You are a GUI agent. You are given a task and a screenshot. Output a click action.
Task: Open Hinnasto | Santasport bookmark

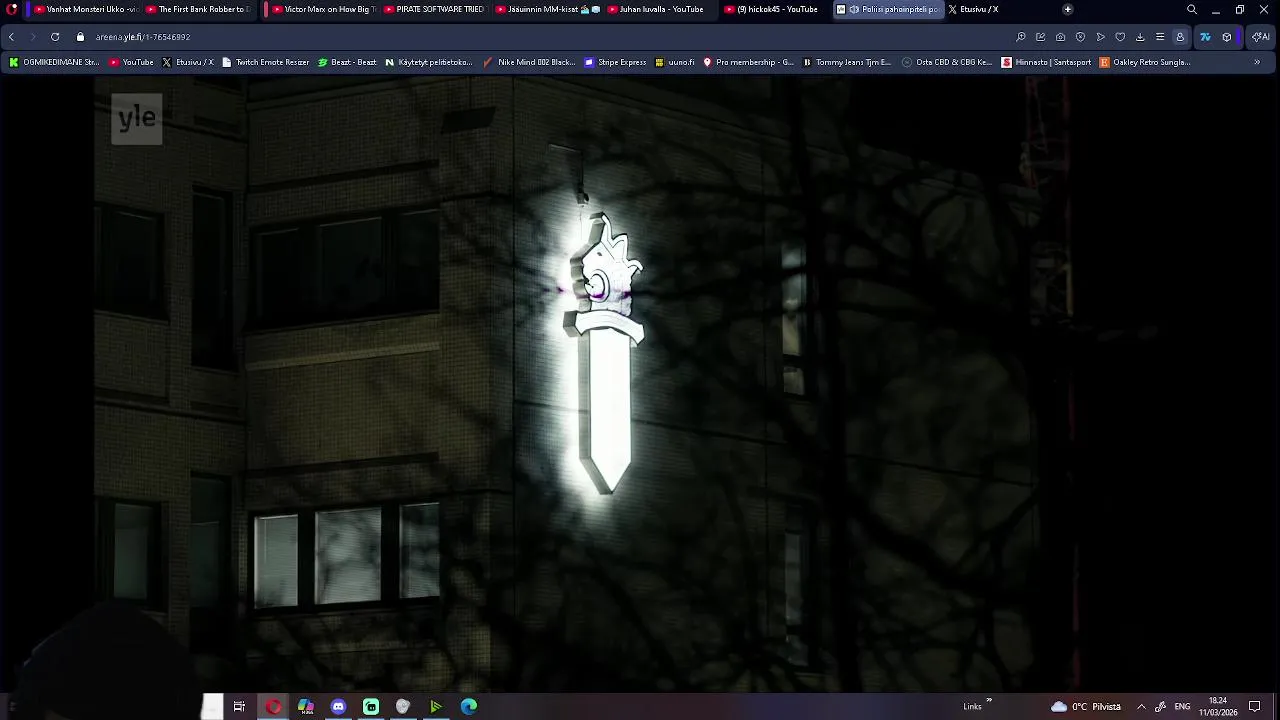[1046, 62]
